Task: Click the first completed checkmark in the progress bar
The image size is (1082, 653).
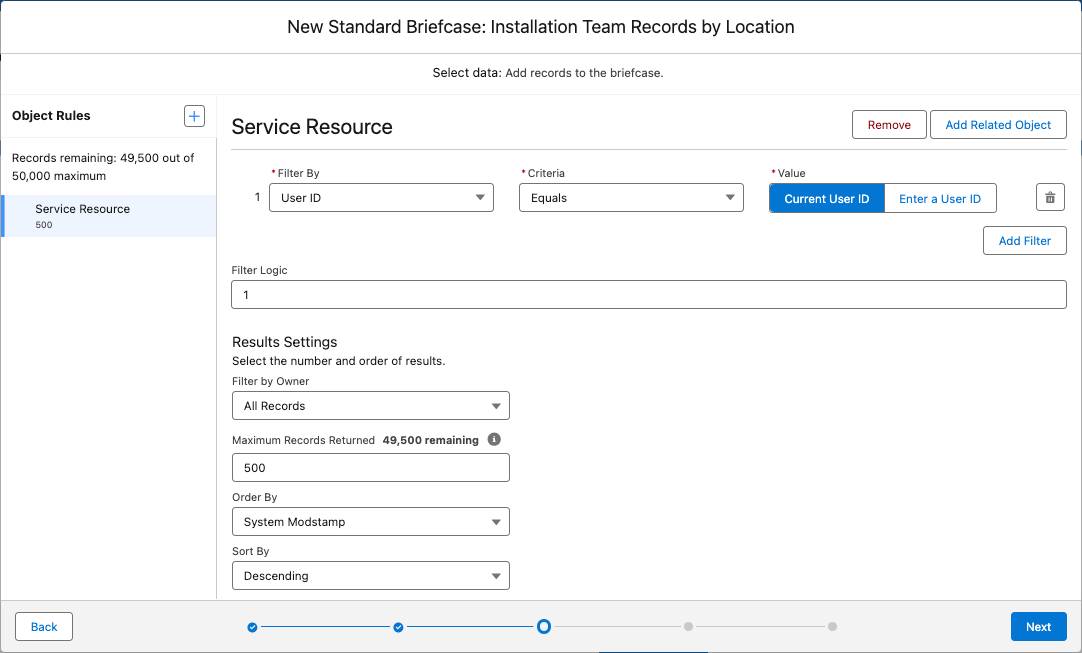Action: pyautogui.click(x=252, y=626)
